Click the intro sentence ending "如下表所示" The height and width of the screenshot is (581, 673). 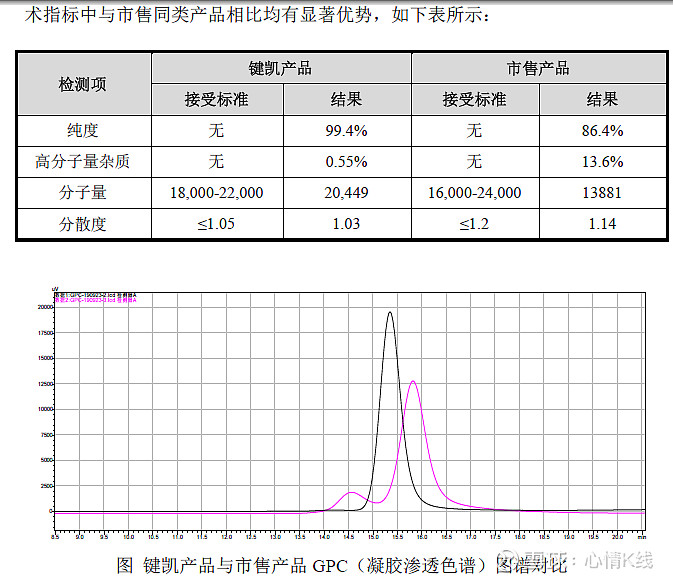click(258, 15)
